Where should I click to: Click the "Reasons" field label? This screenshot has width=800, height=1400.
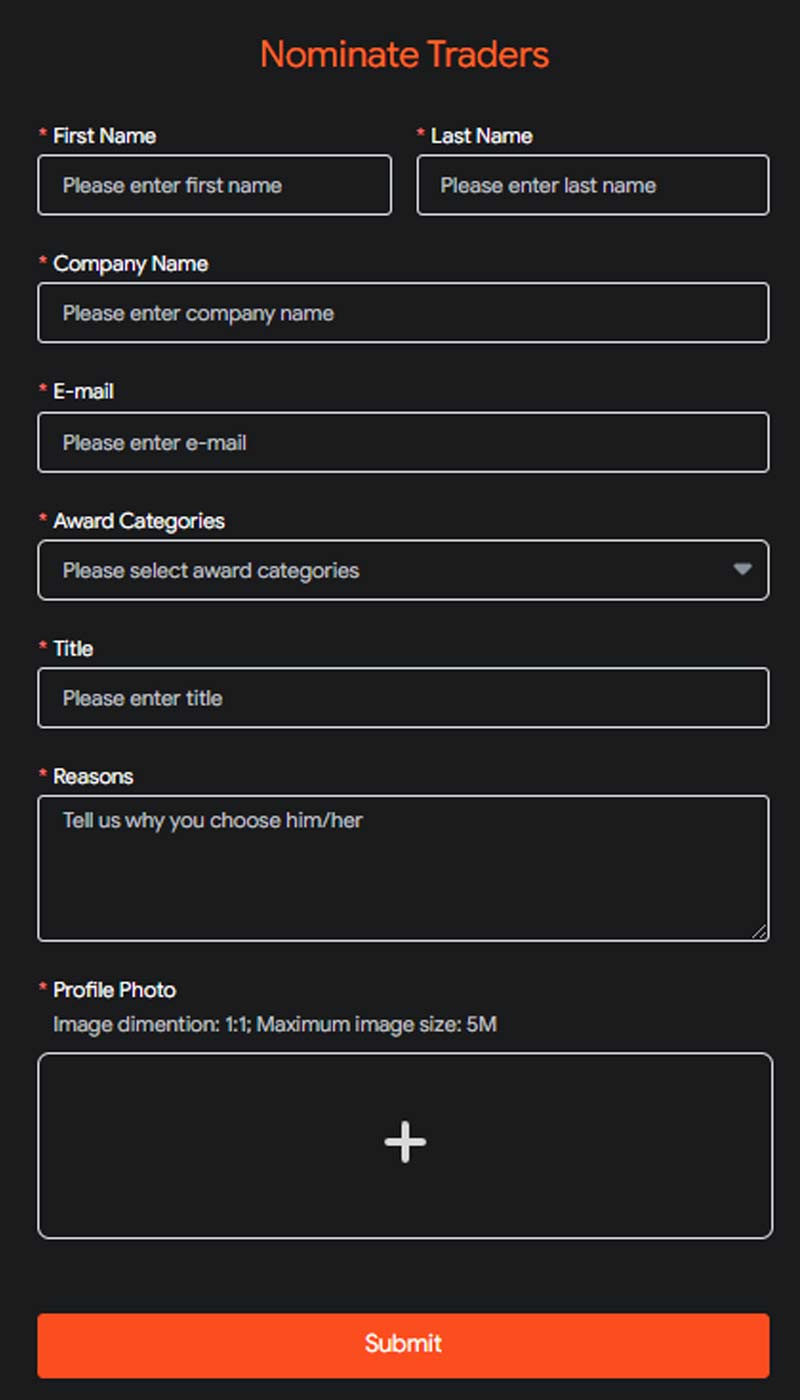click(93, 777)
